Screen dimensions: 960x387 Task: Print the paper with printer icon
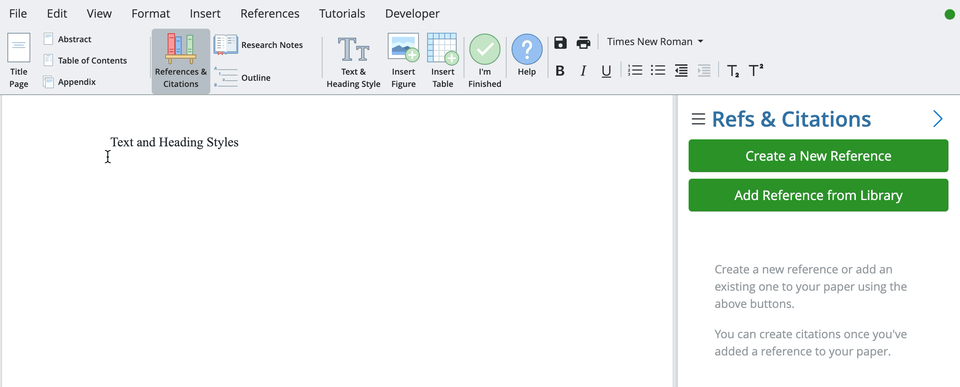[x=583, y=42]
